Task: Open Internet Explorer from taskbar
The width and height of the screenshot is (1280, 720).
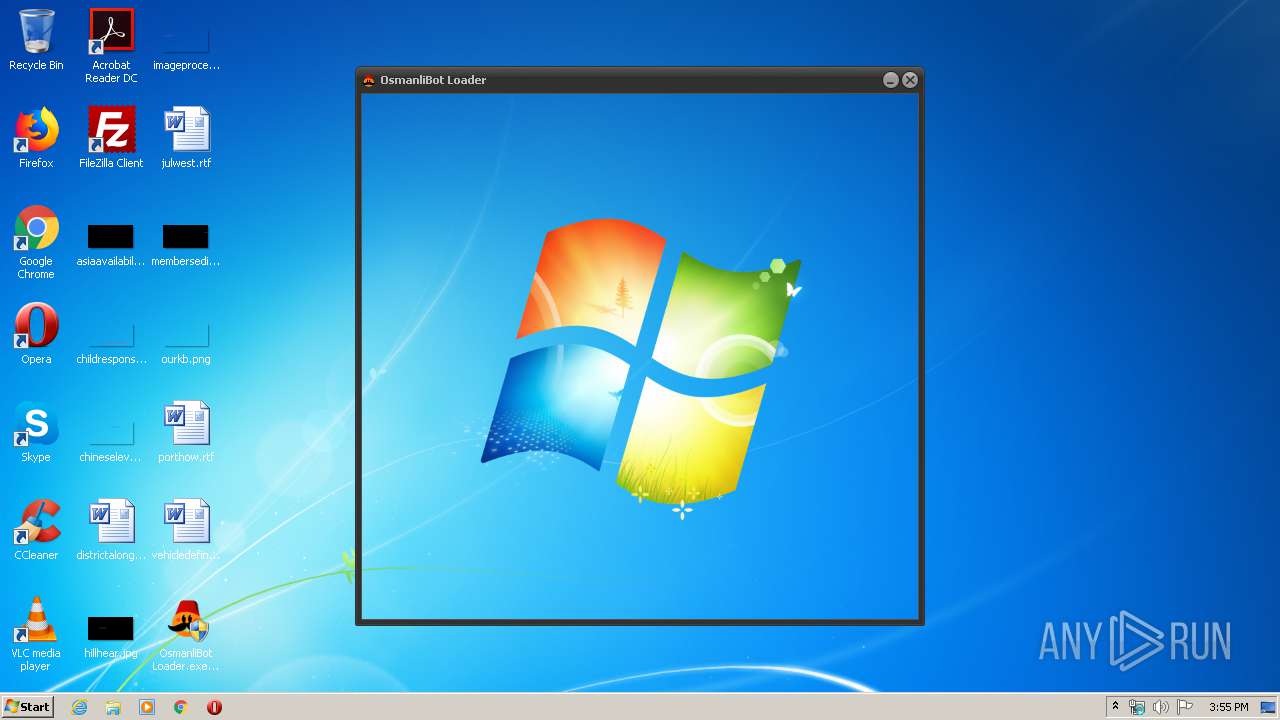Action: point(80,707)
